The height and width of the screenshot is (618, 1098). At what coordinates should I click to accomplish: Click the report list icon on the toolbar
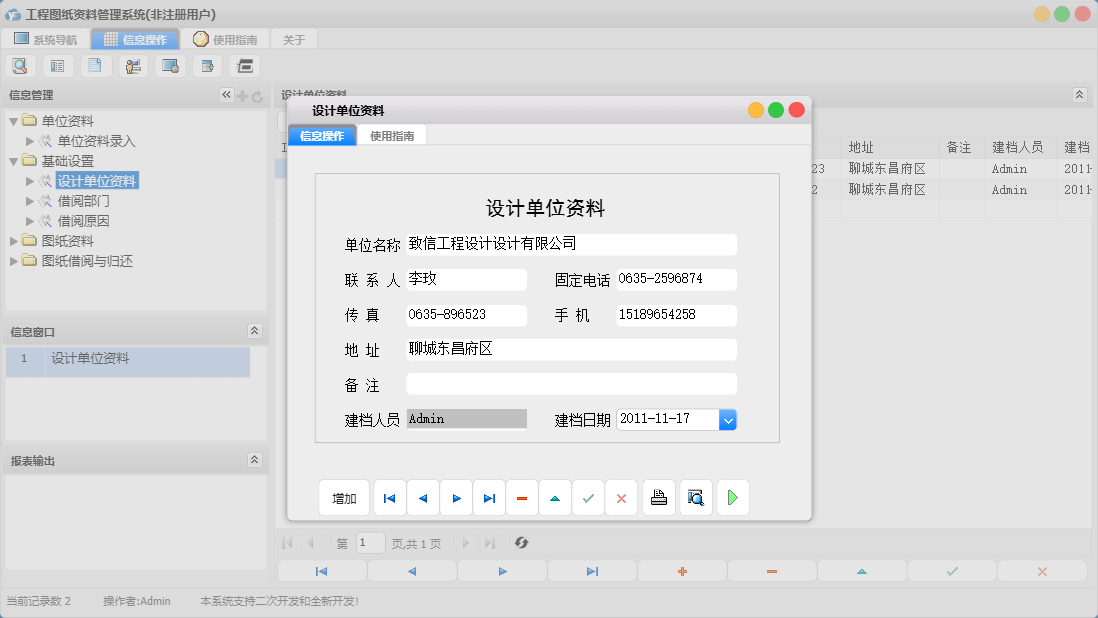pos(57,65)
